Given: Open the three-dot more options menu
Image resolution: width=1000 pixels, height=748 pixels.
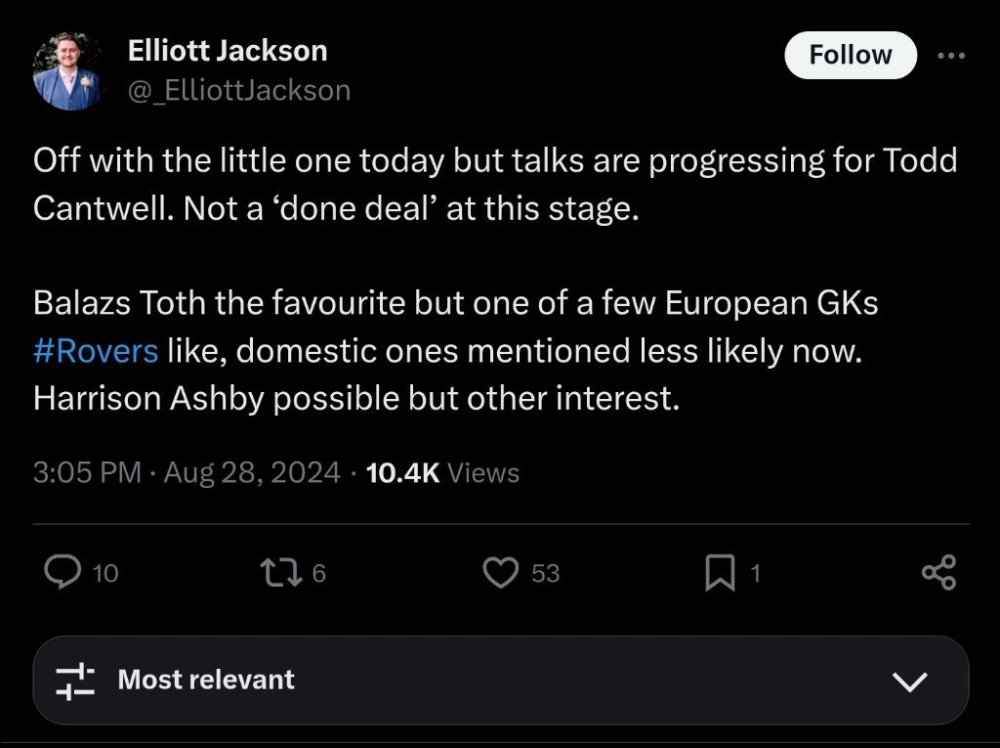Looking at the screenshot, I should click(x=951, y=56).
